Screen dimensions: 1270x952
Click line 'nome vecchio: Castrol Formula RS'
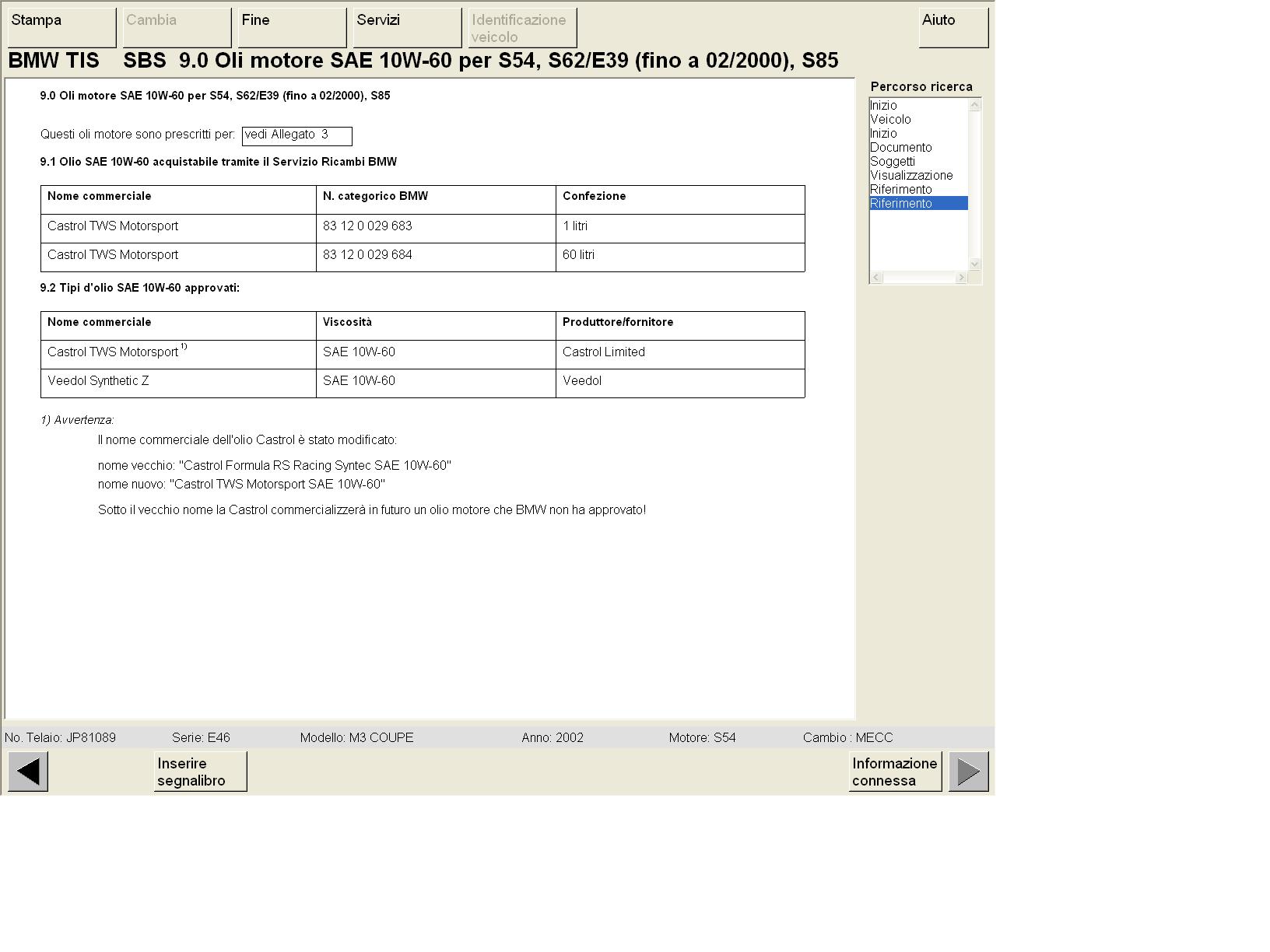(274, 466)
